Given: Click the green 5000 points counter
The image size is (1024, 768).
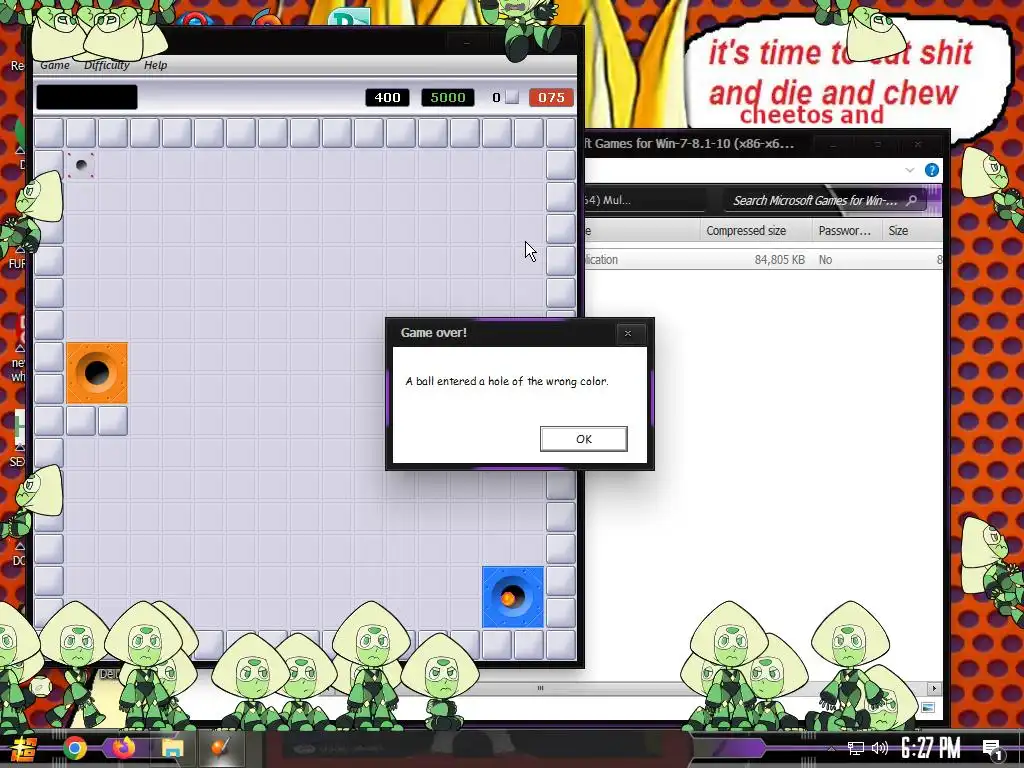Looking at the screenshot, I should point(448,97).
